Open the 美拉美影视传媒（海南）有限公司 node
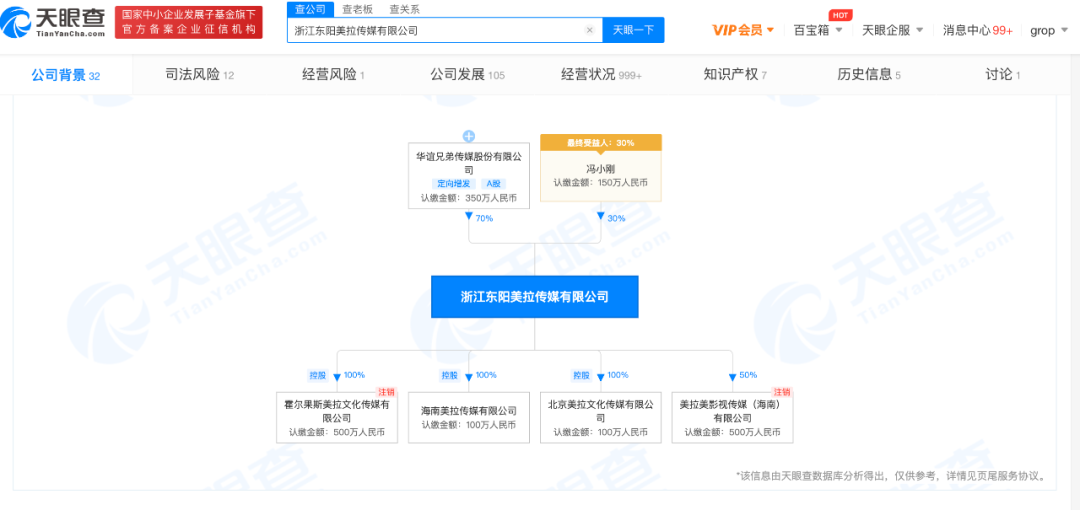The height and width of the screenshot is (510, 1080). [x=733, y=418]
